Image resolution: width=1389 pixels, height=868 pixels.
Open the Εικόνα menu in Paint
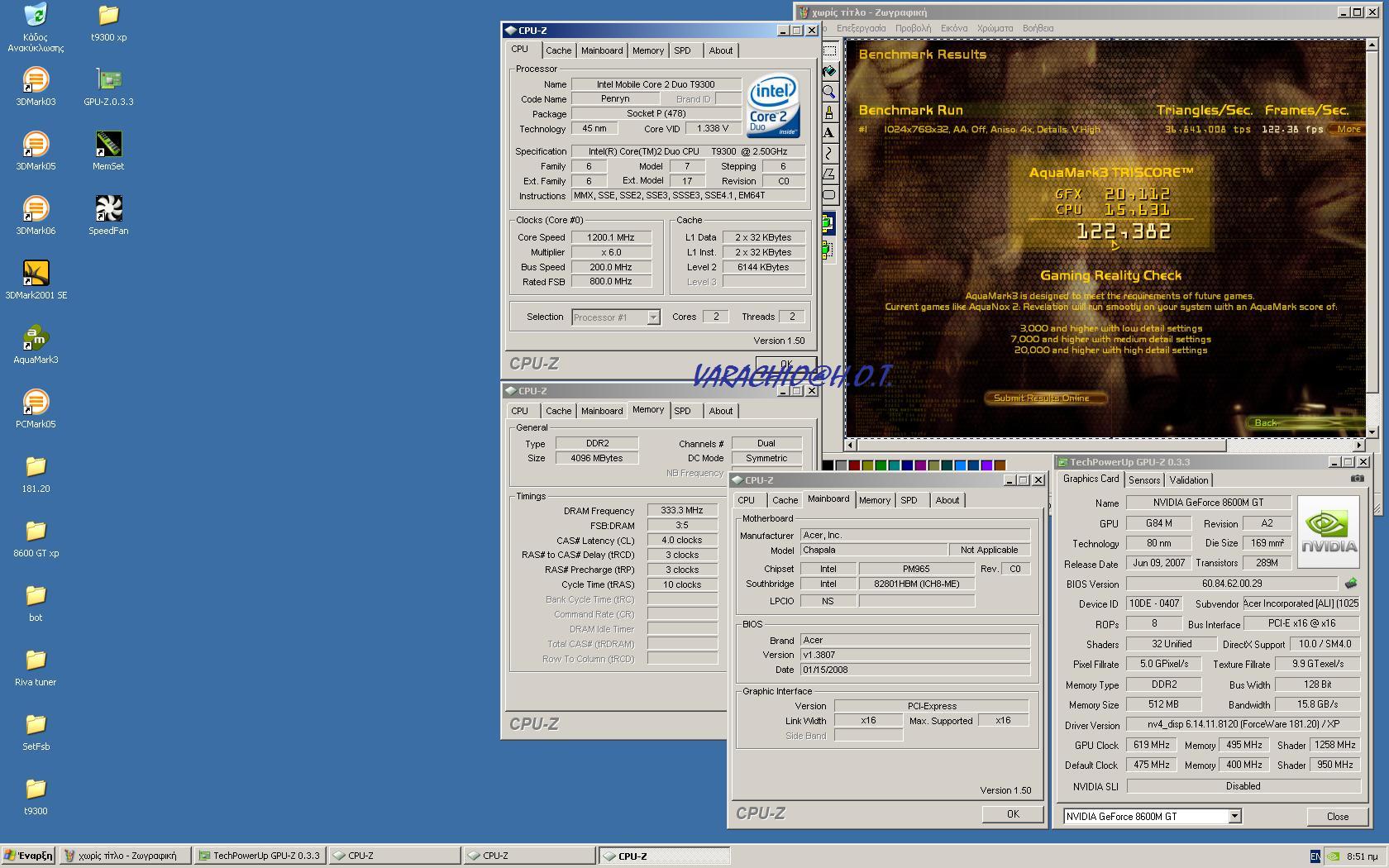(953, 28)
